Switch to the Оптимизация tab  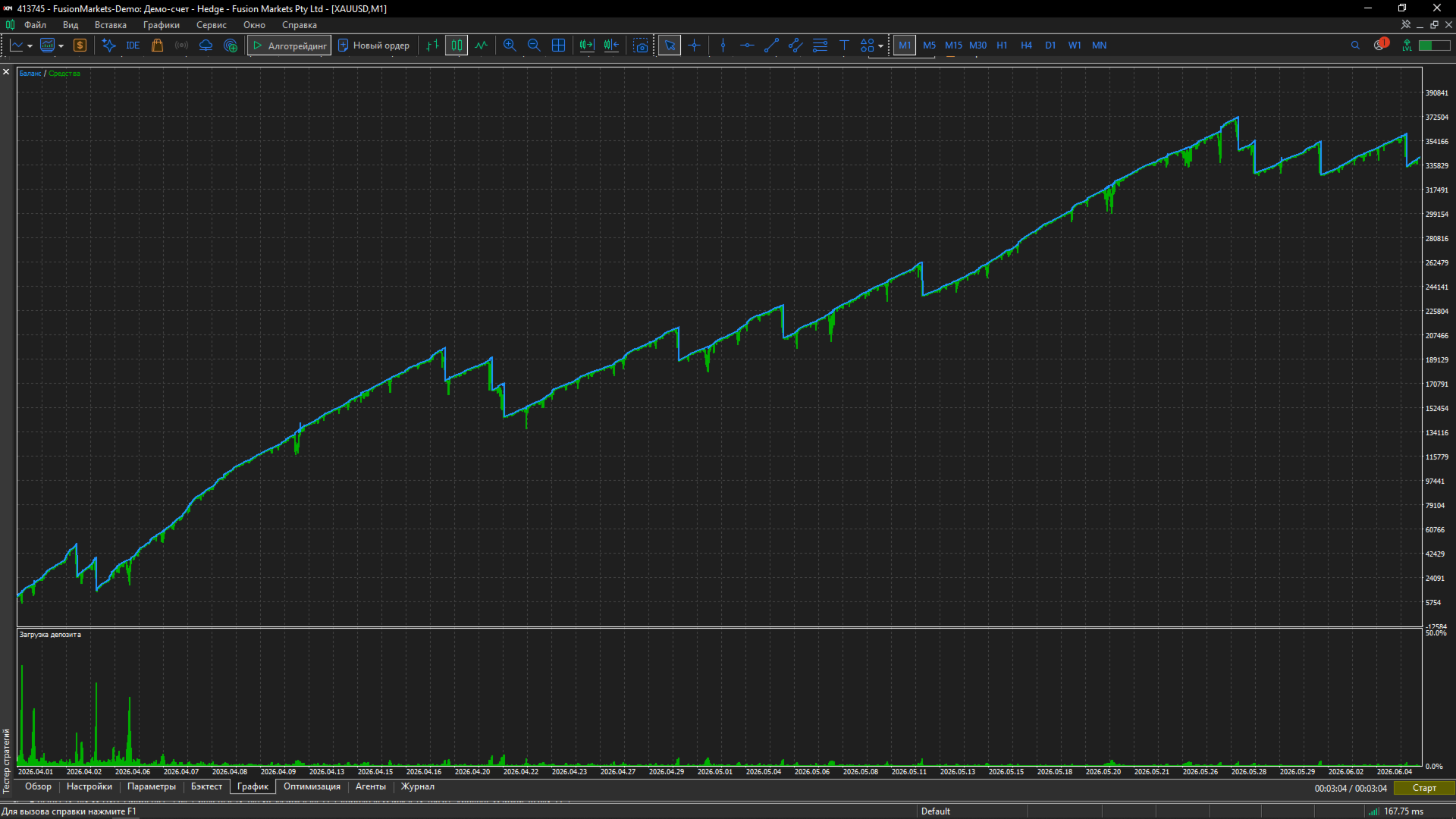pyautogui.click(x=312, y=787)
